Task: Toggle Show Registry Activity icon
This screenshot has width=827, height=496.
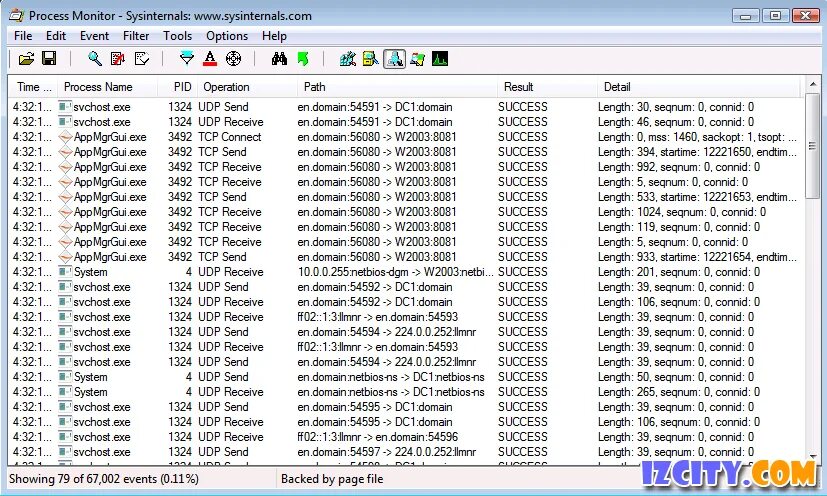Action: [x=348, y=59]
